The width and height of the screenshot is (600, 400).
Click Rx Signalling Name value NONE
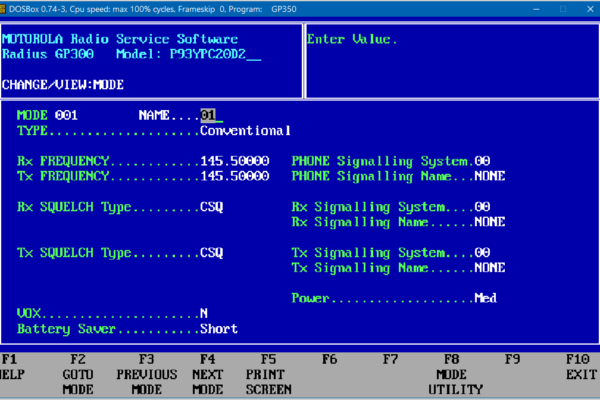(490, 222)
